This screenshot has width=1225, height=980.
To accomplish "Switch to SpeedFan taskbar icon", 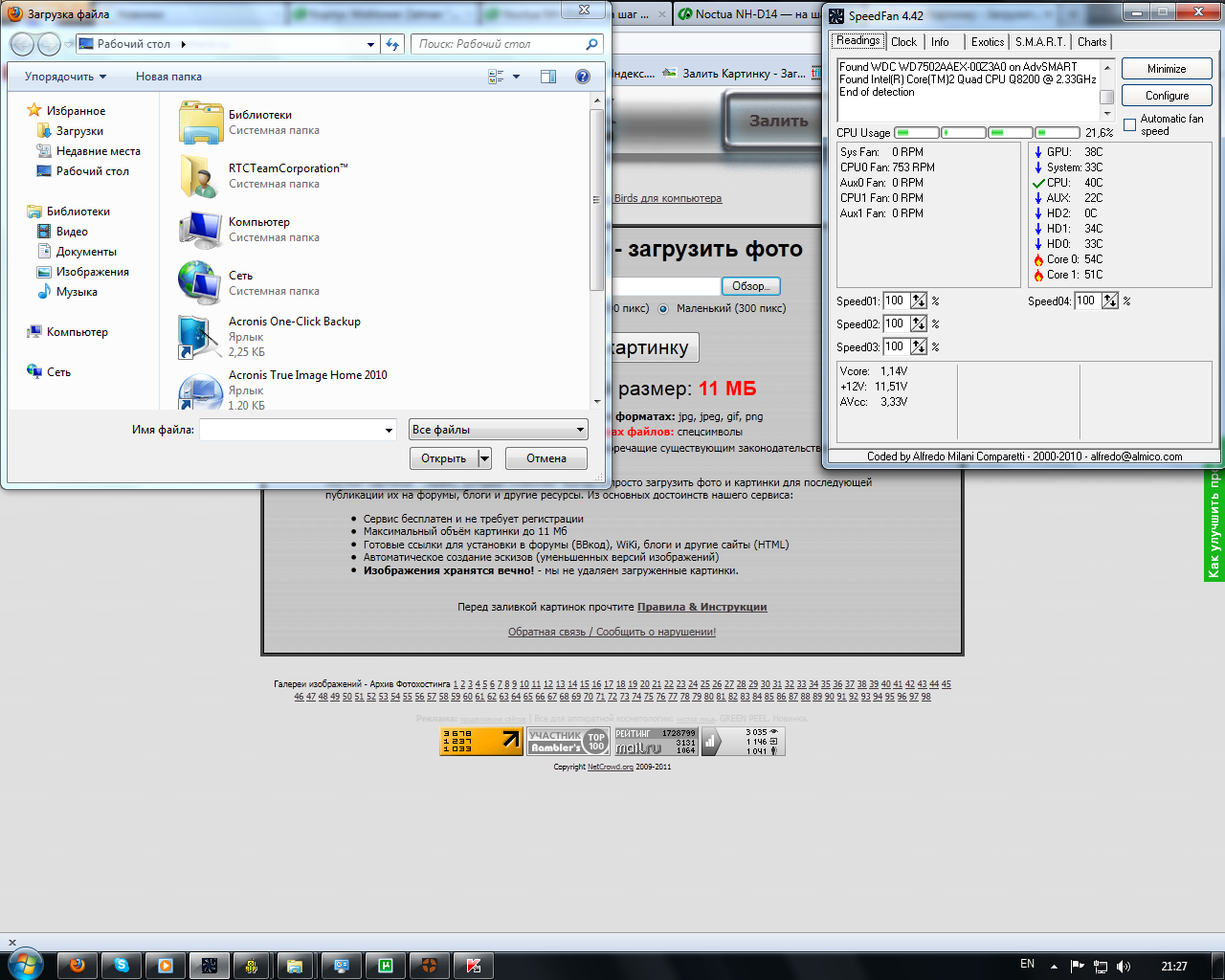I will [210, 966].
